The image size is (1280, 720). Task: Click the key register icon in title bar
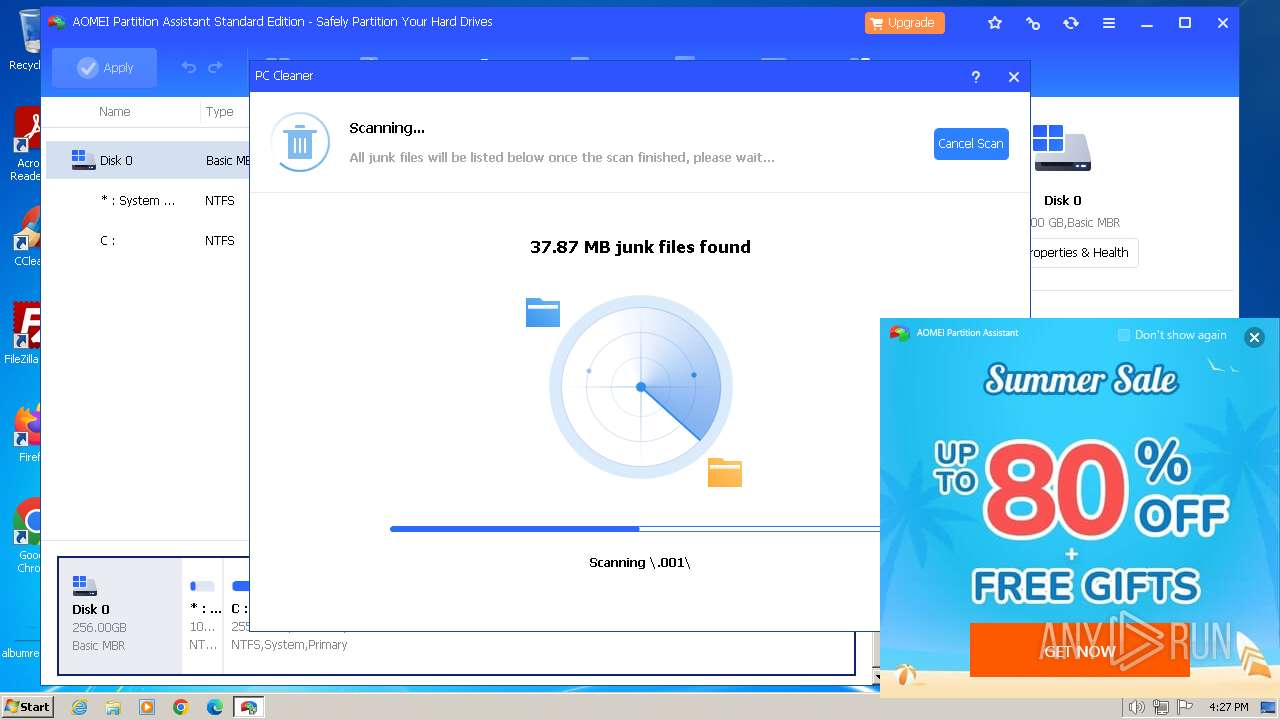[x=1033, y=23]
